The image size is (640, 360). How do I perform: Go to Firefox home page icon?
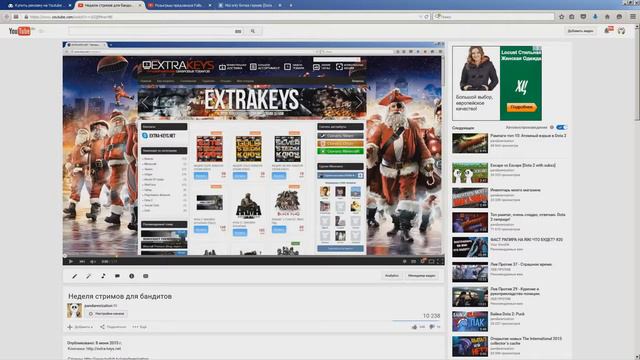pyautogui.click(x=607, y=17)
